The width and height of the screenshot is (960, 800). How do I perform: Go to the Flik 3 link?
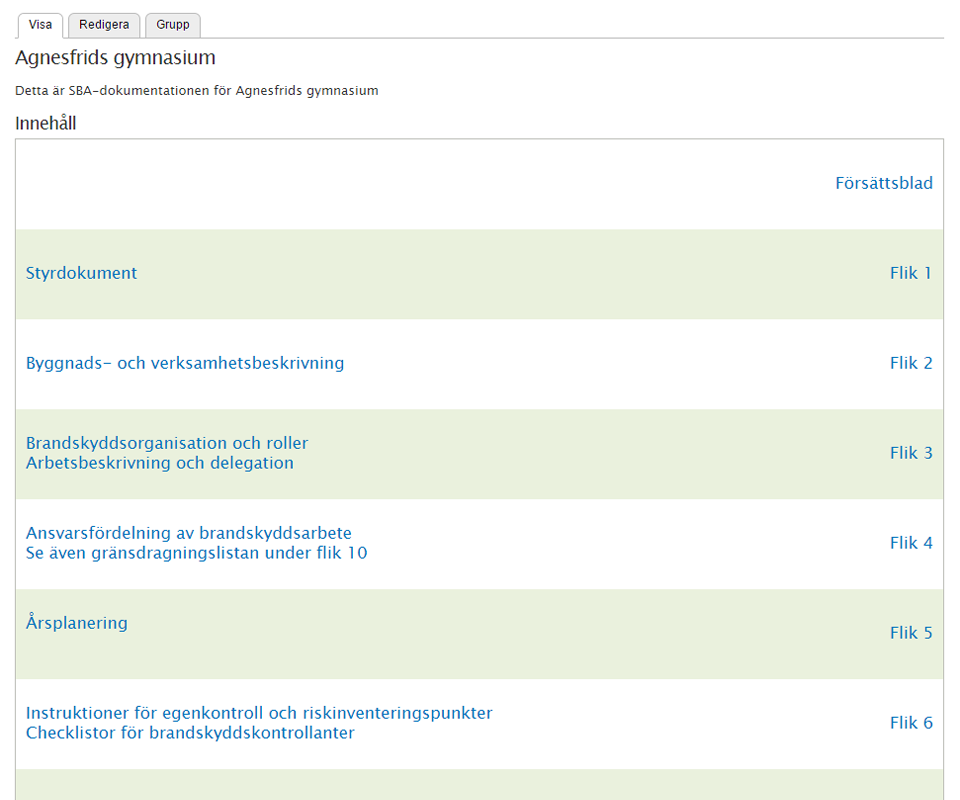[x=910, y=453]
